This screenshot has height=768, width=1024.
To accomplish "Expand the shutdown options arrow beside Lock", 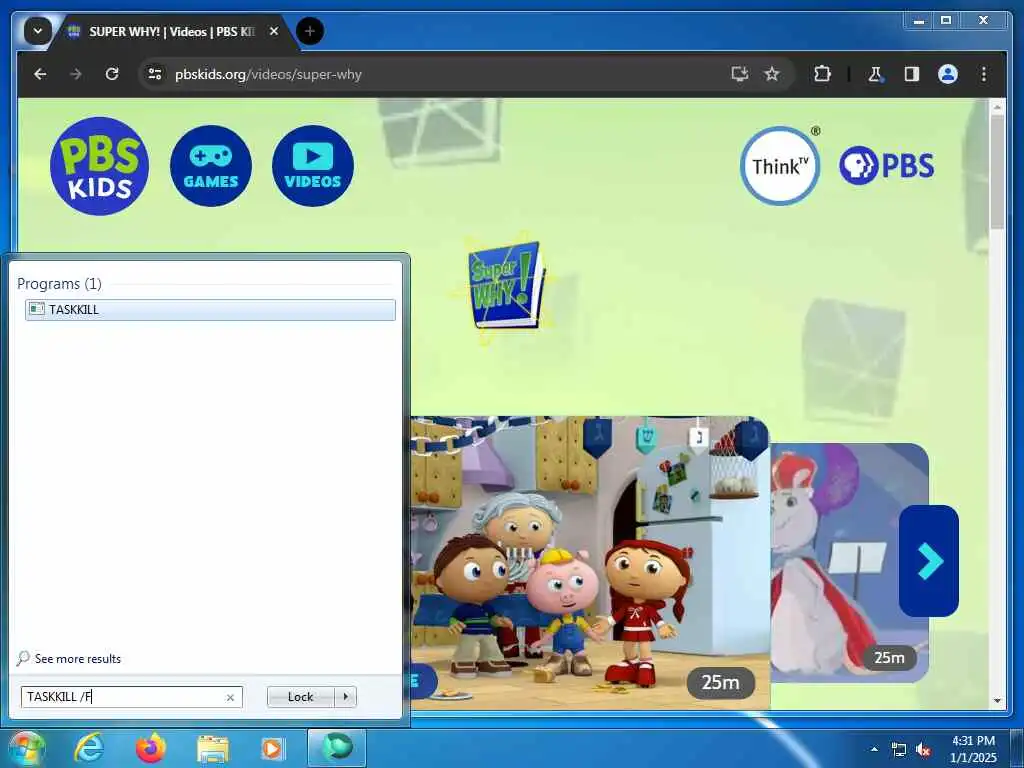I will tap(345, 697).
